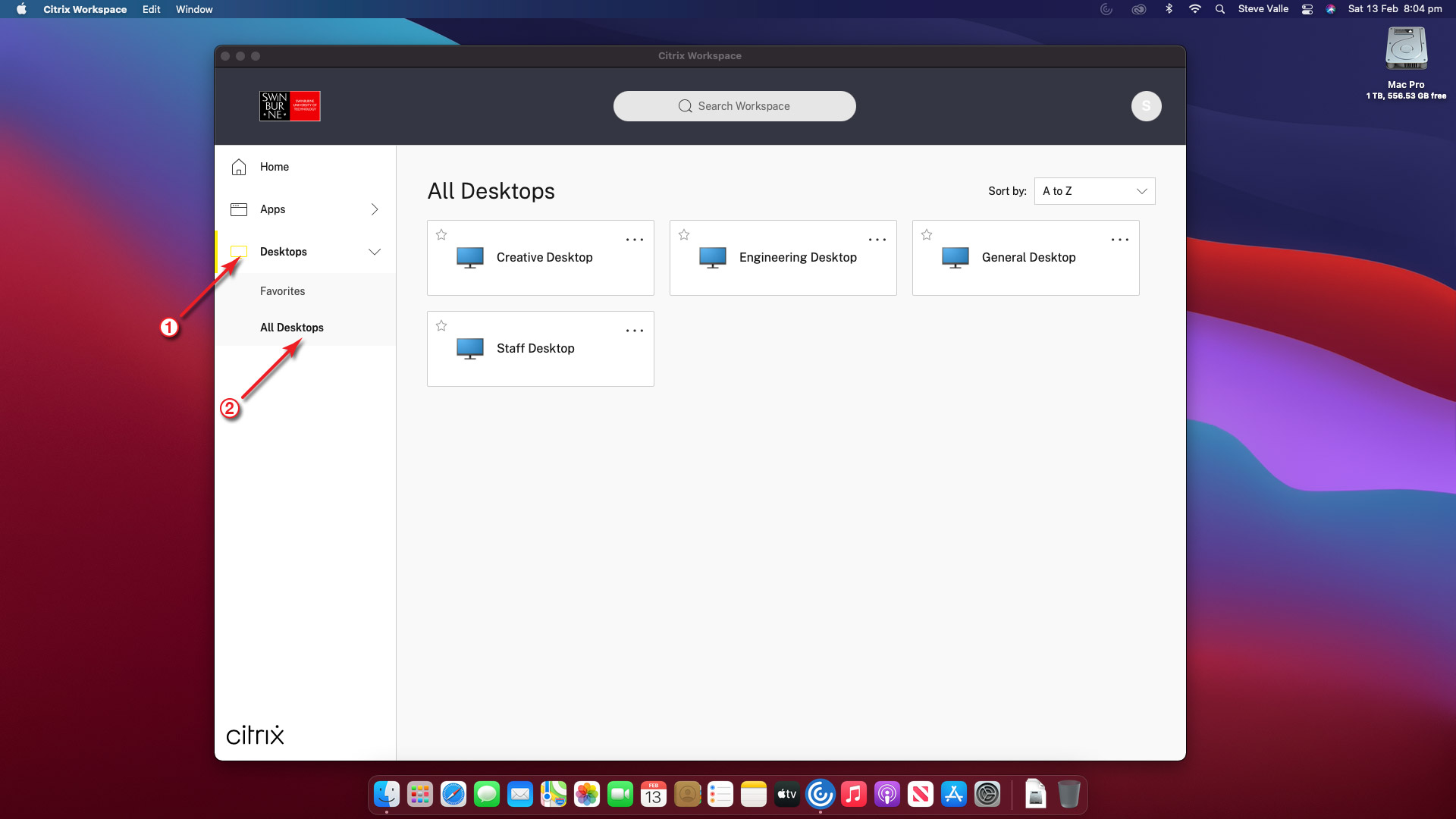Viewport: 1456px width, 819px height.
Task: Expand the Apps section chevron
Action: pos(375,209)
